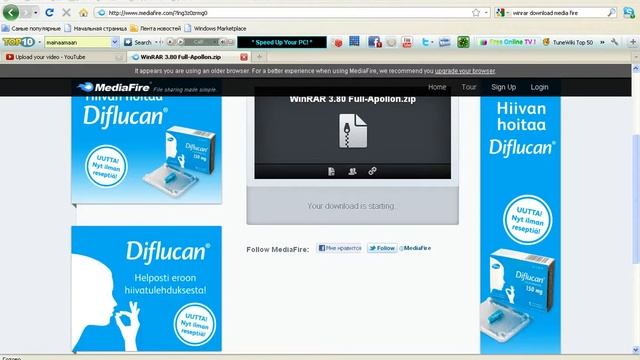Click the MediaFire Twitter handle link
The height and width of the screenshot is (360, 640).
(416, 248)
